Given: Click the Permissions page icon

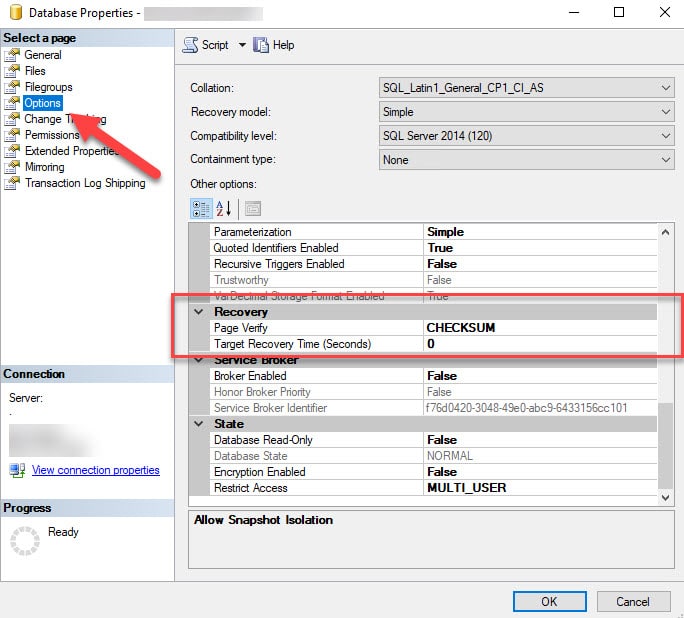Looking at the screenshot, I should coord(12,135).
